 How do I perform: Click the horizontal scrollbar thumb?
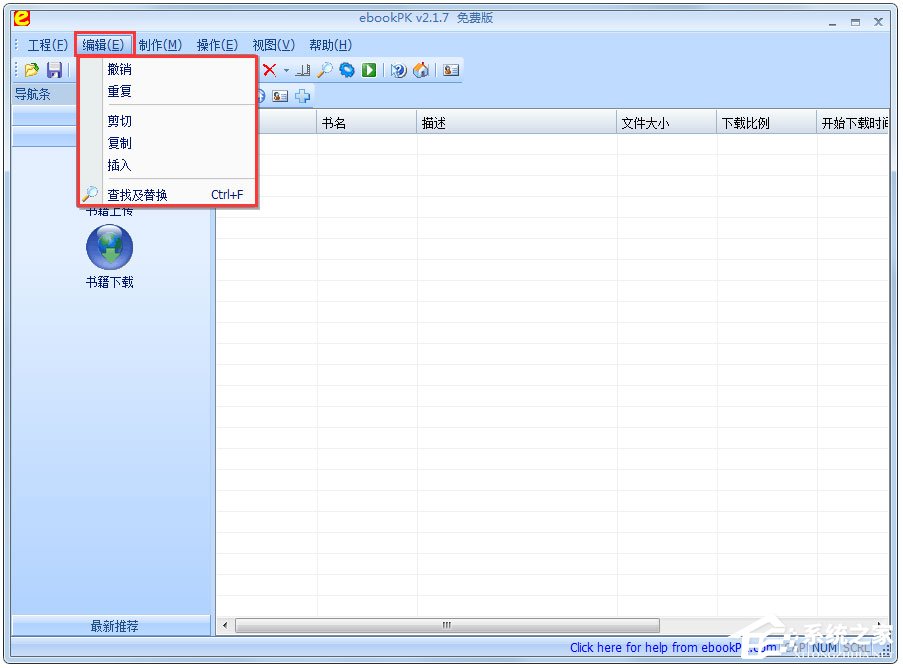(x=447, y=625)
